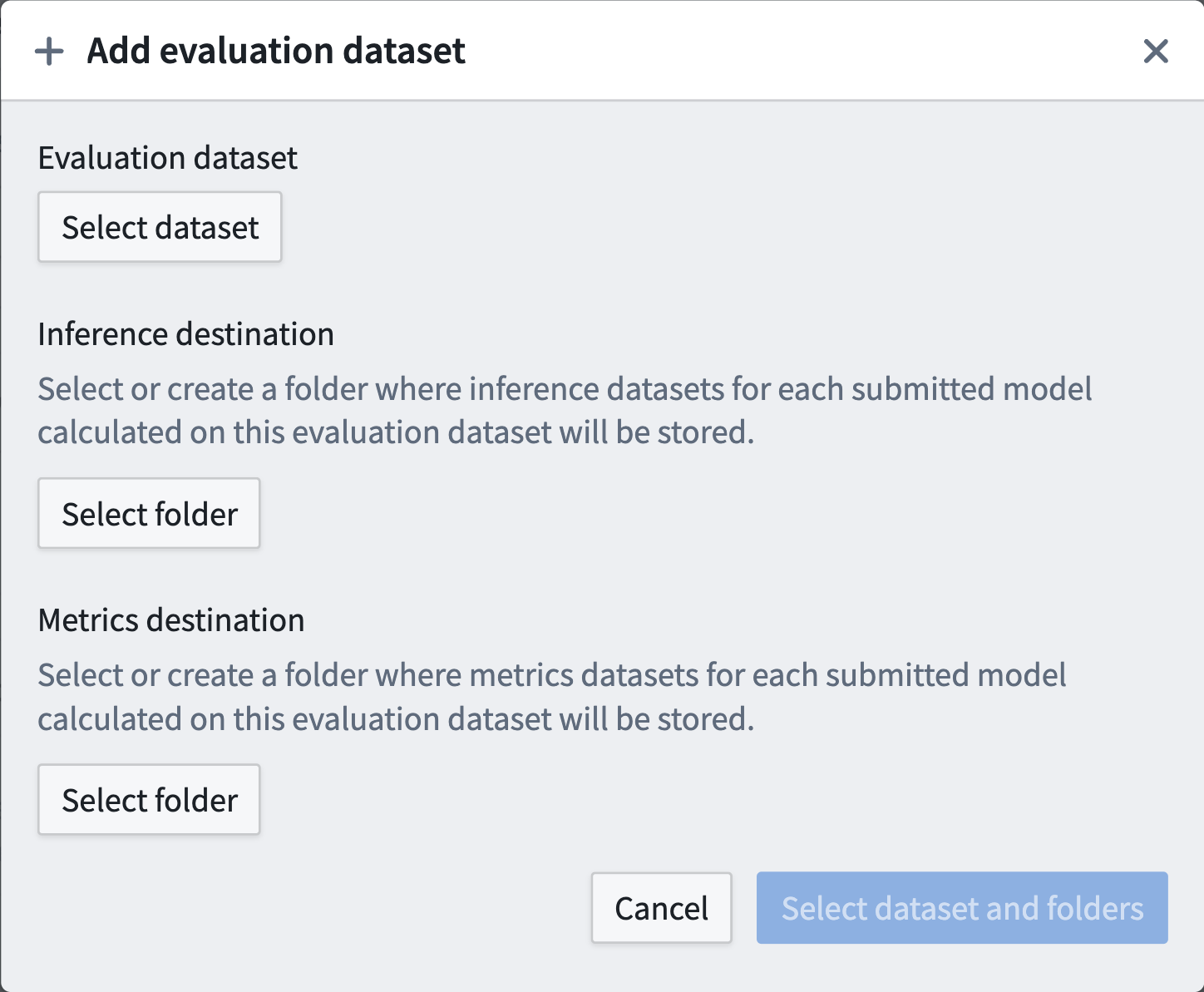Click the inference datasets description line
The height and width of the screenshot is (992, 1204).
(565, 388)
